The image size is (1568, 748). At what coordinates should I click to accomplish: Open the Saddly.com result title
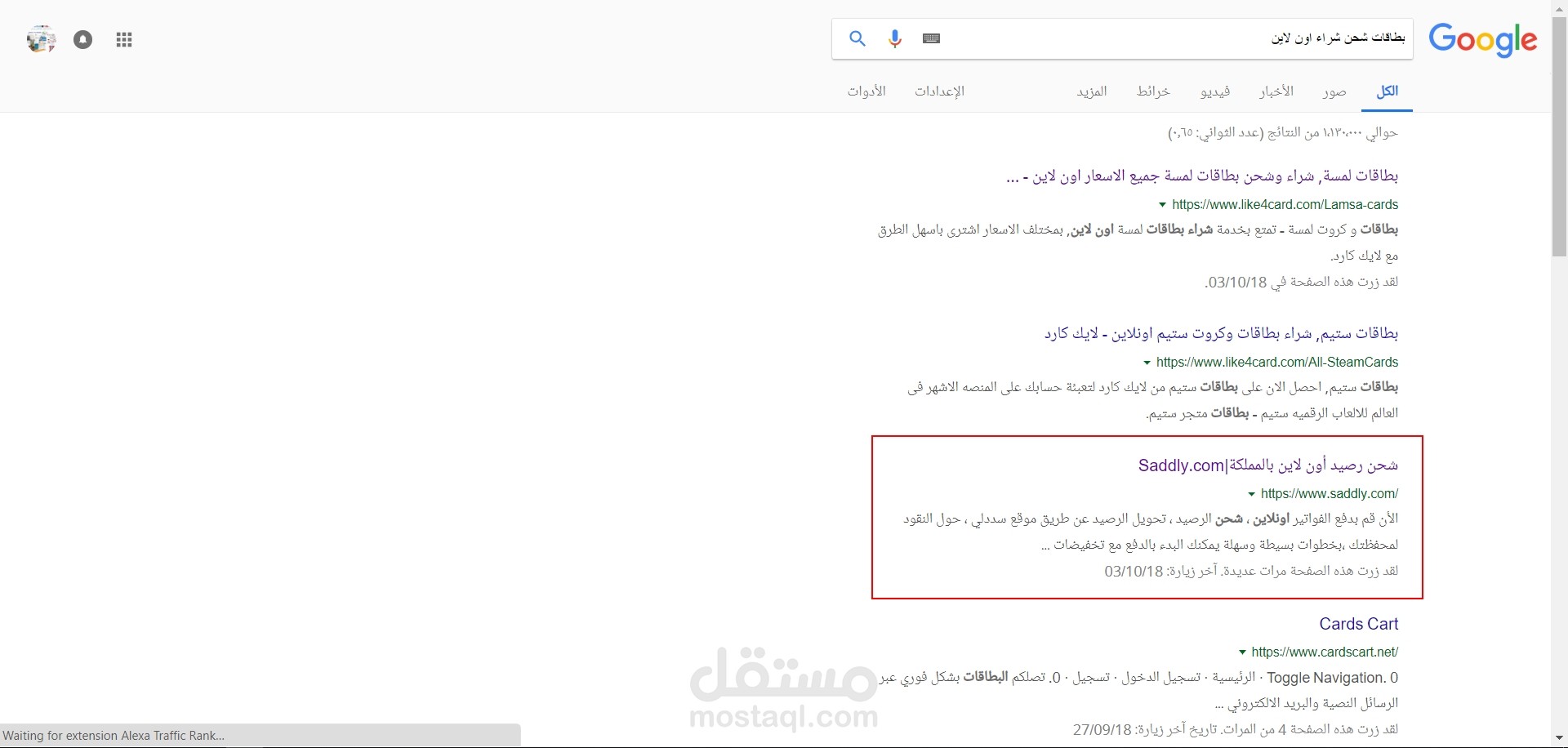pyautogui.click(x=1268, y=465)
